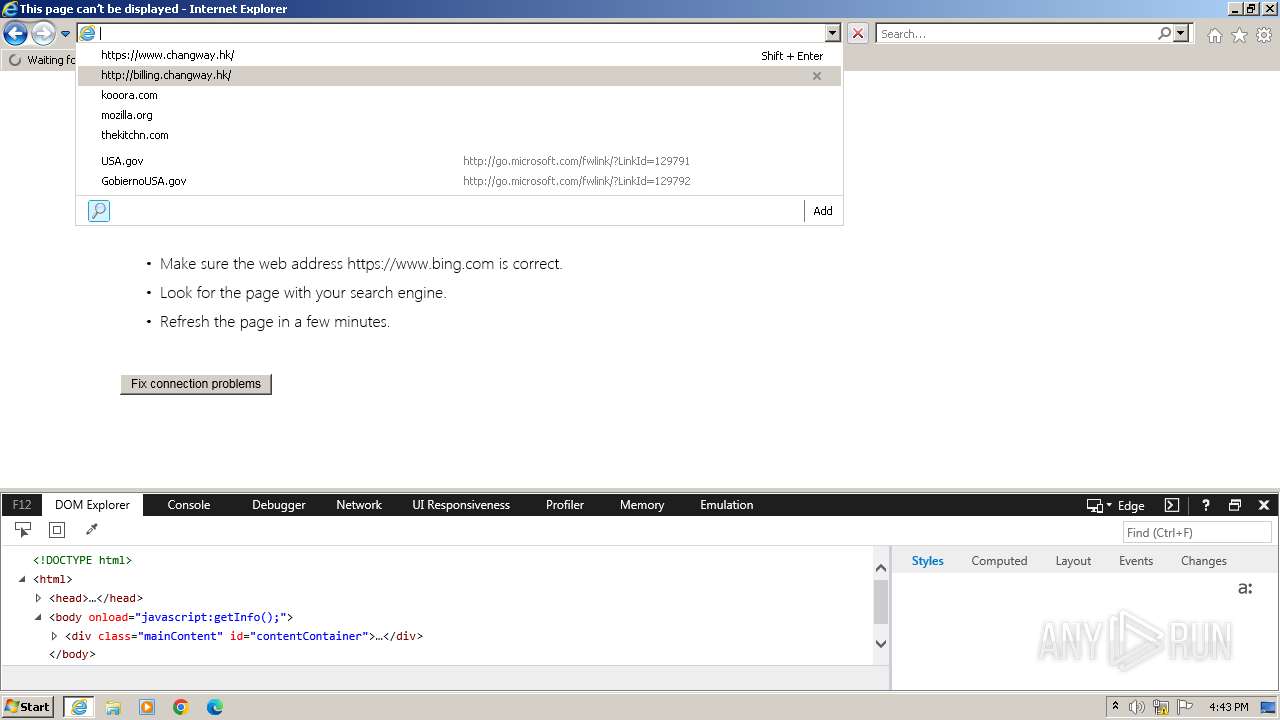1280x720 pixels.
Task: Click the Search box in the toolbar
Action: coord(1016,34)
